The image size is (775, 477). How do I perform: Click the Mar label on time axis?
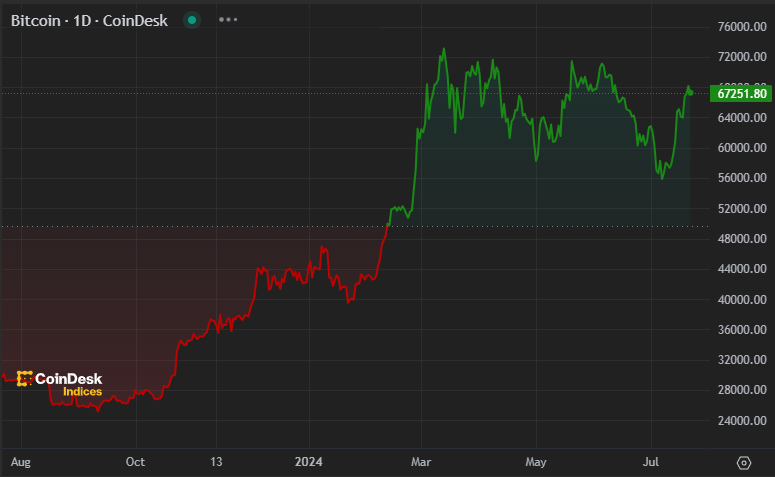[421, 462]
